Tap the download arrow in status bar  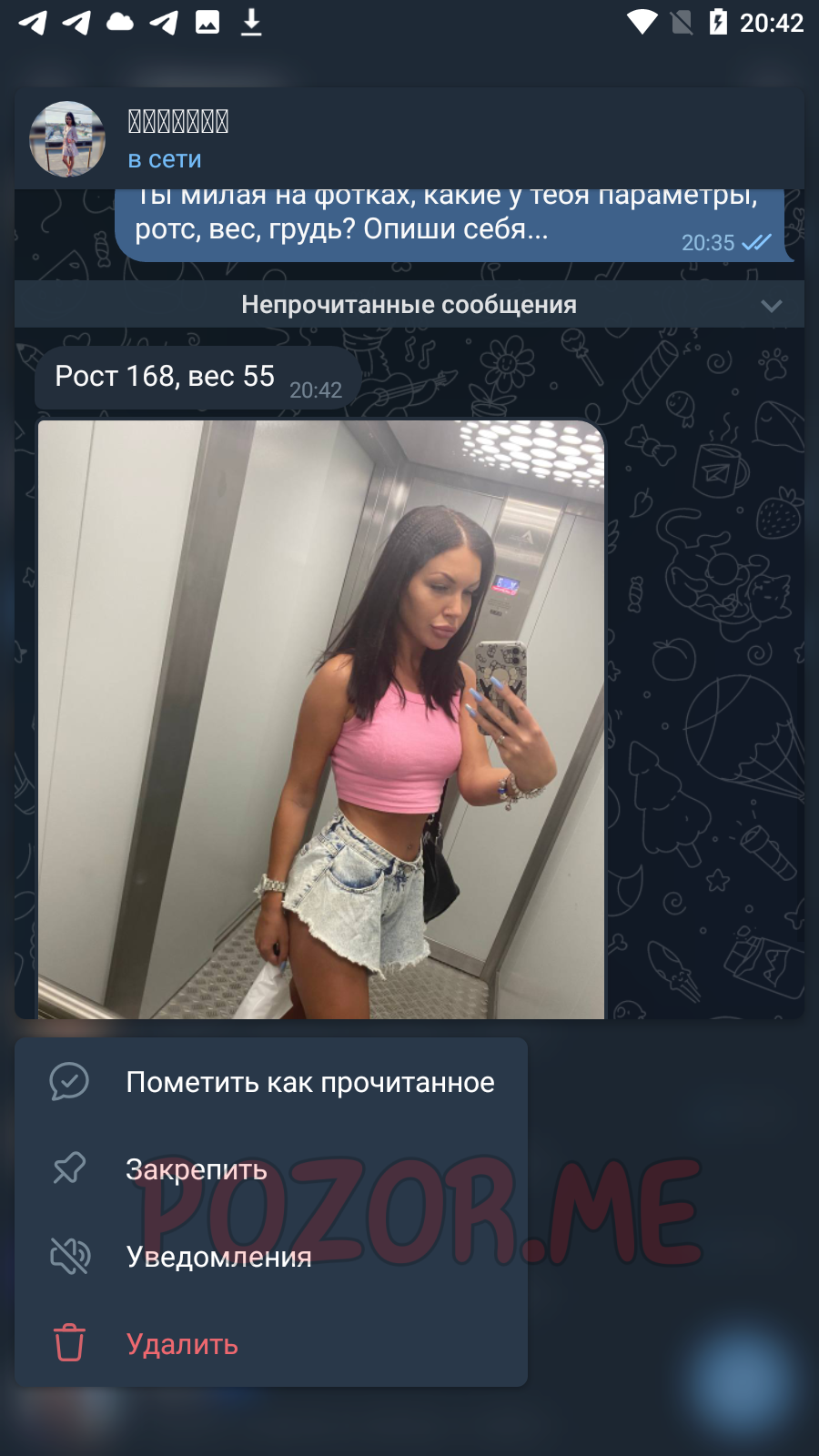tap(251, 22)
